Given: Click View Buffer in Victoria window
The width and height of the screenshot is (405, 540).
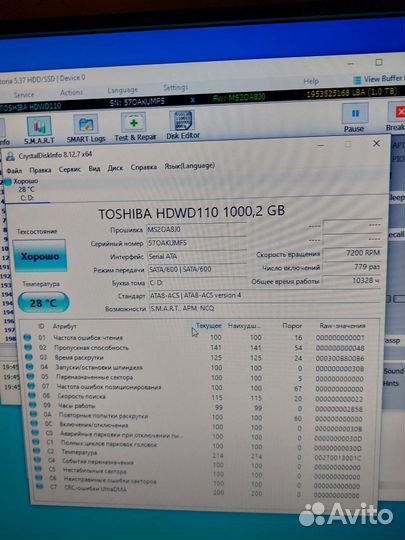Looking at the screenshot, I should tap(379, 79).
